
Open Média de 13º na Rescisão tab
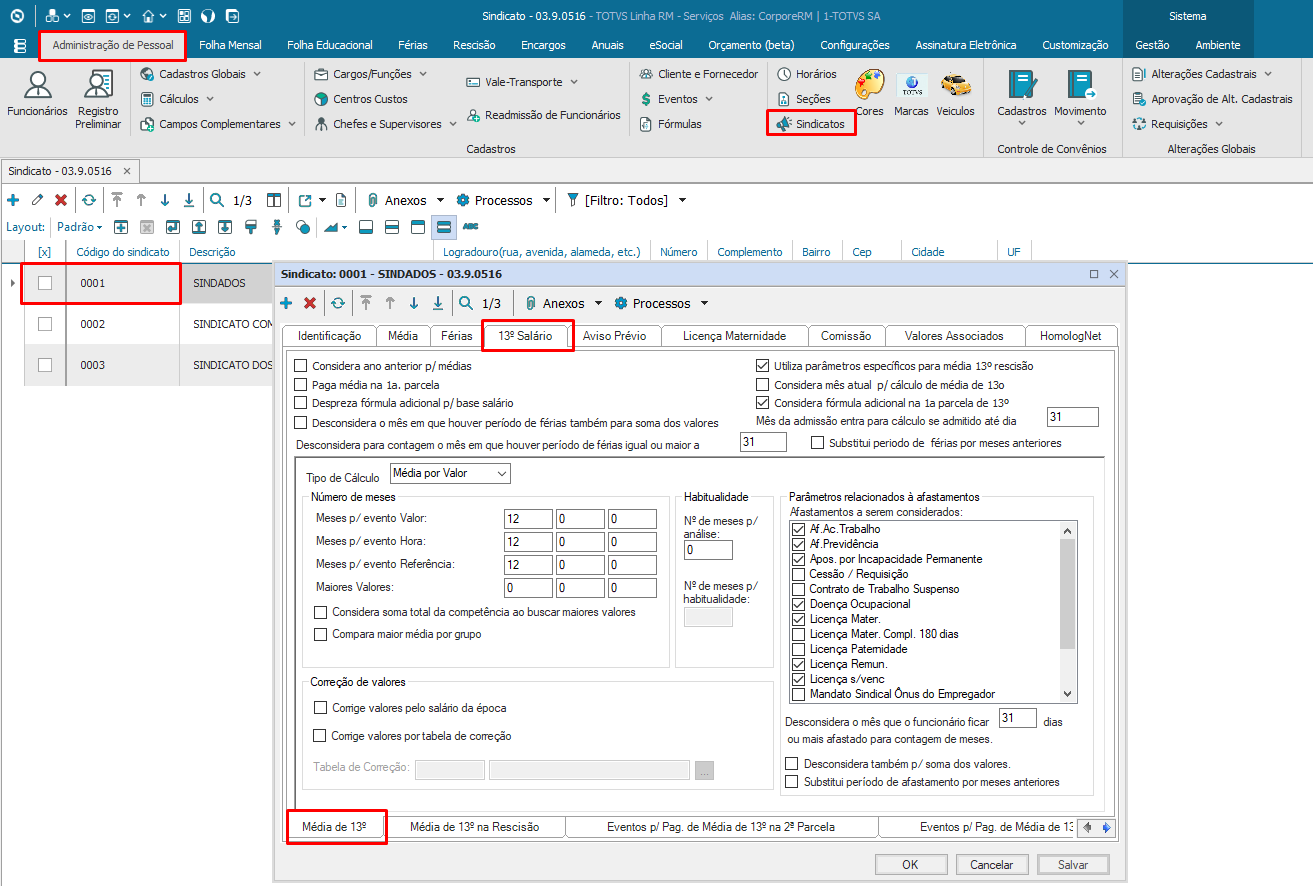coord(474,827)
